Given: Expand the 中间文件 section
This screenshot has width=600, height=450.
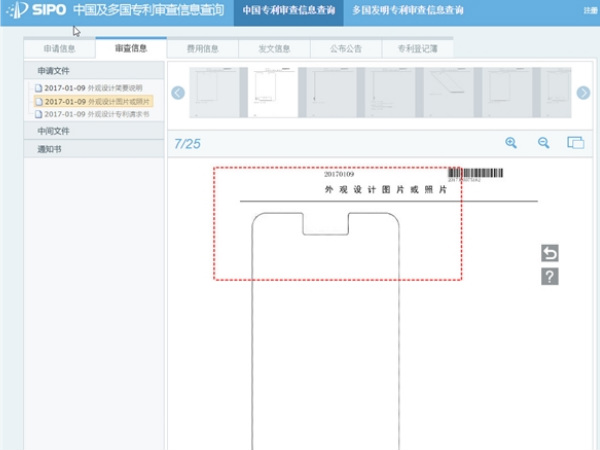Looking at the screenshot, I should tap(94, 131).
